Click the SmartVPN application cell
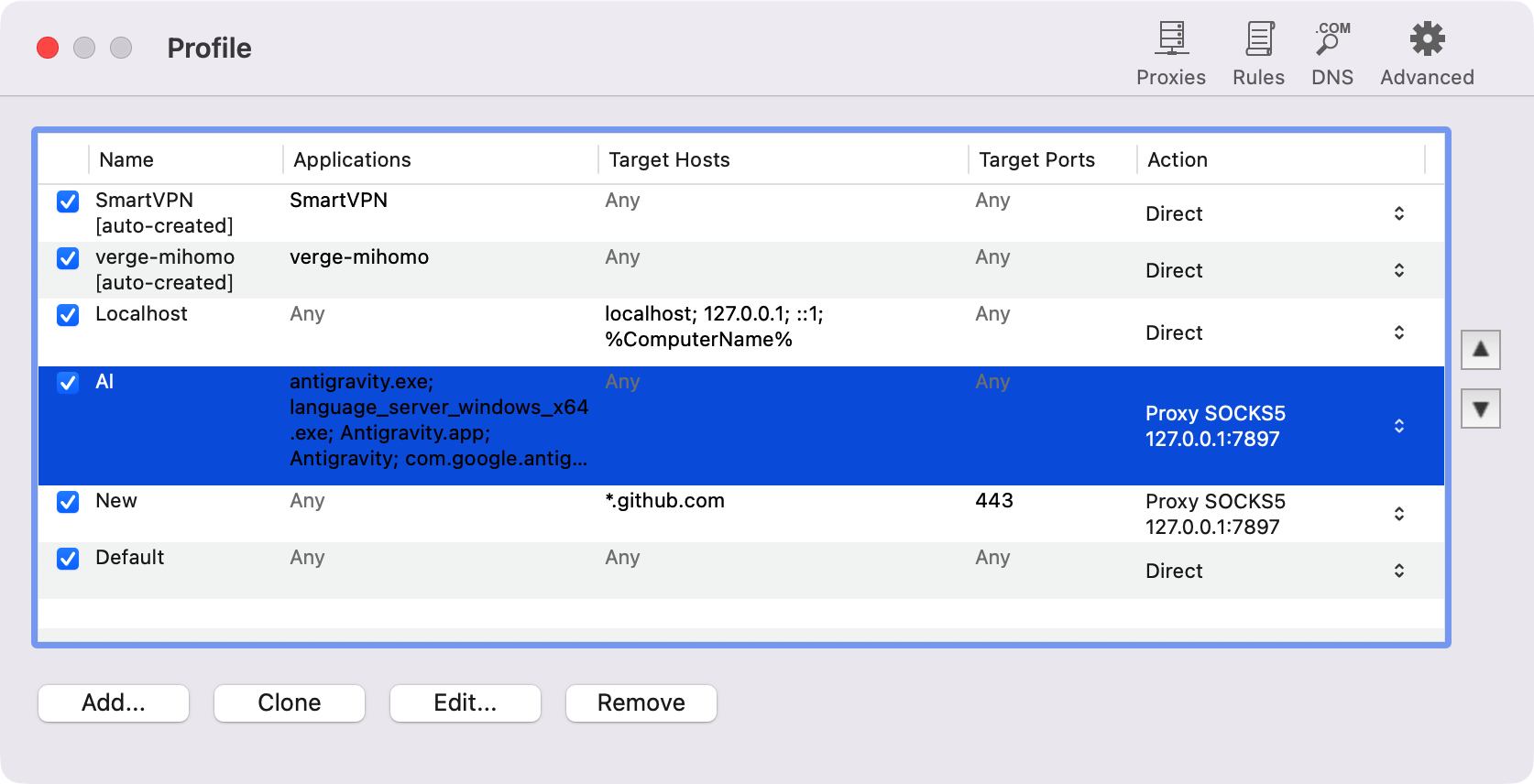 pos(338,201)
